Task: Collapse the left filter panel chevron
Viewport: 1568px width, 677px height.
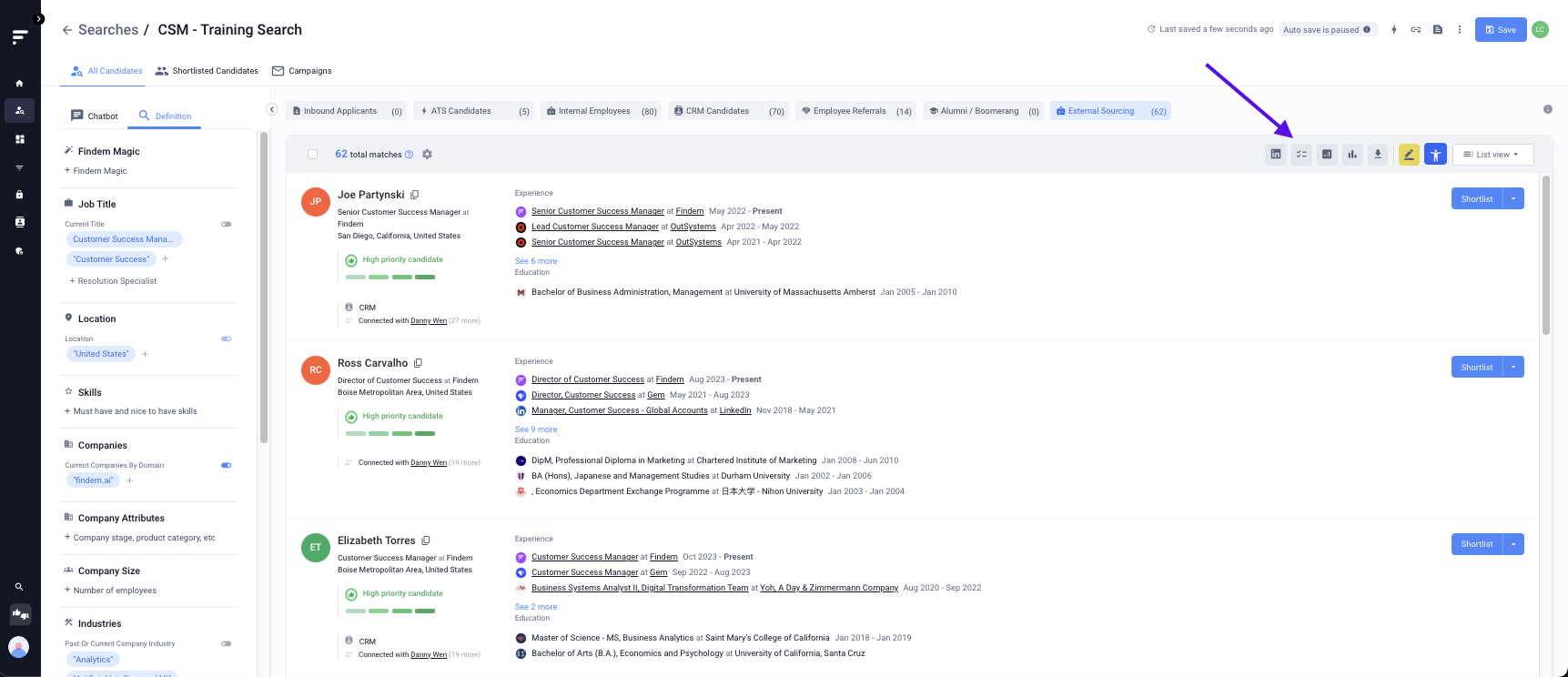Action: [271, 109]
